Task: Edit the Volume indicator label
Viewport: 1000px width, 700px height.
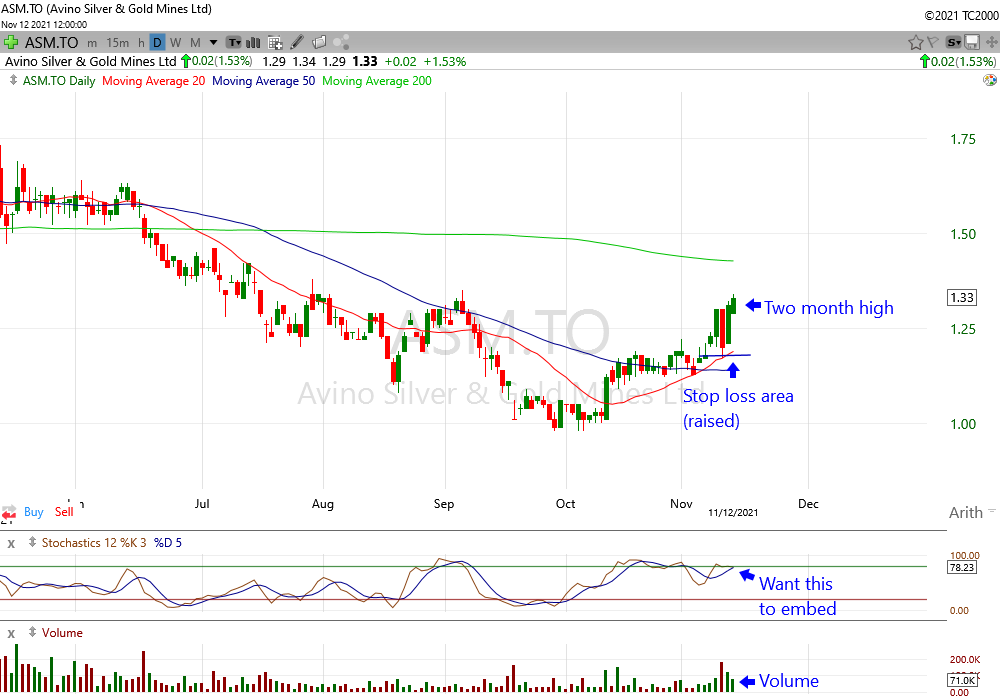Action: [x=62, y=632]
